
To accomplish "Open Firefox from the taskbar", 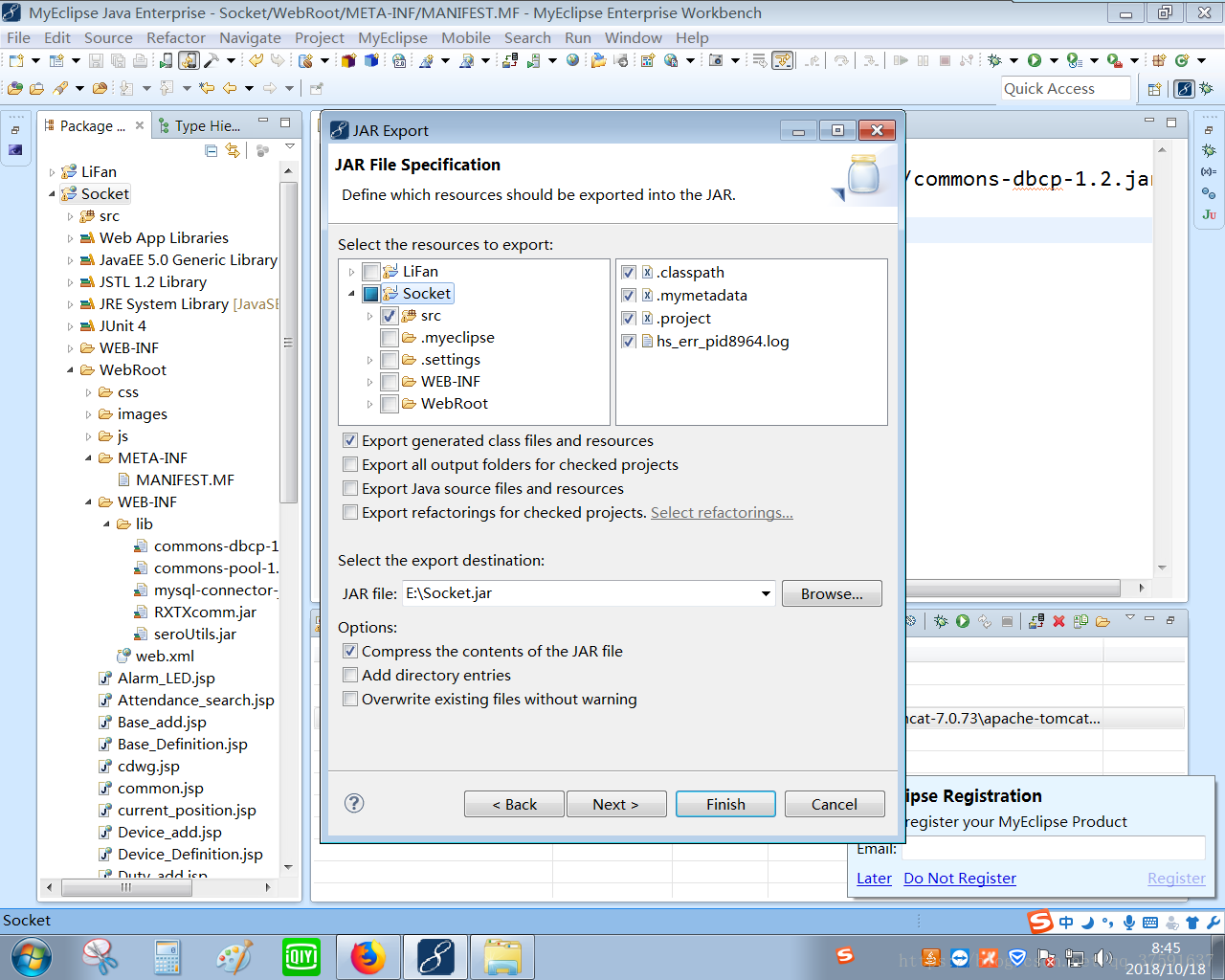I will pos(367,957).
